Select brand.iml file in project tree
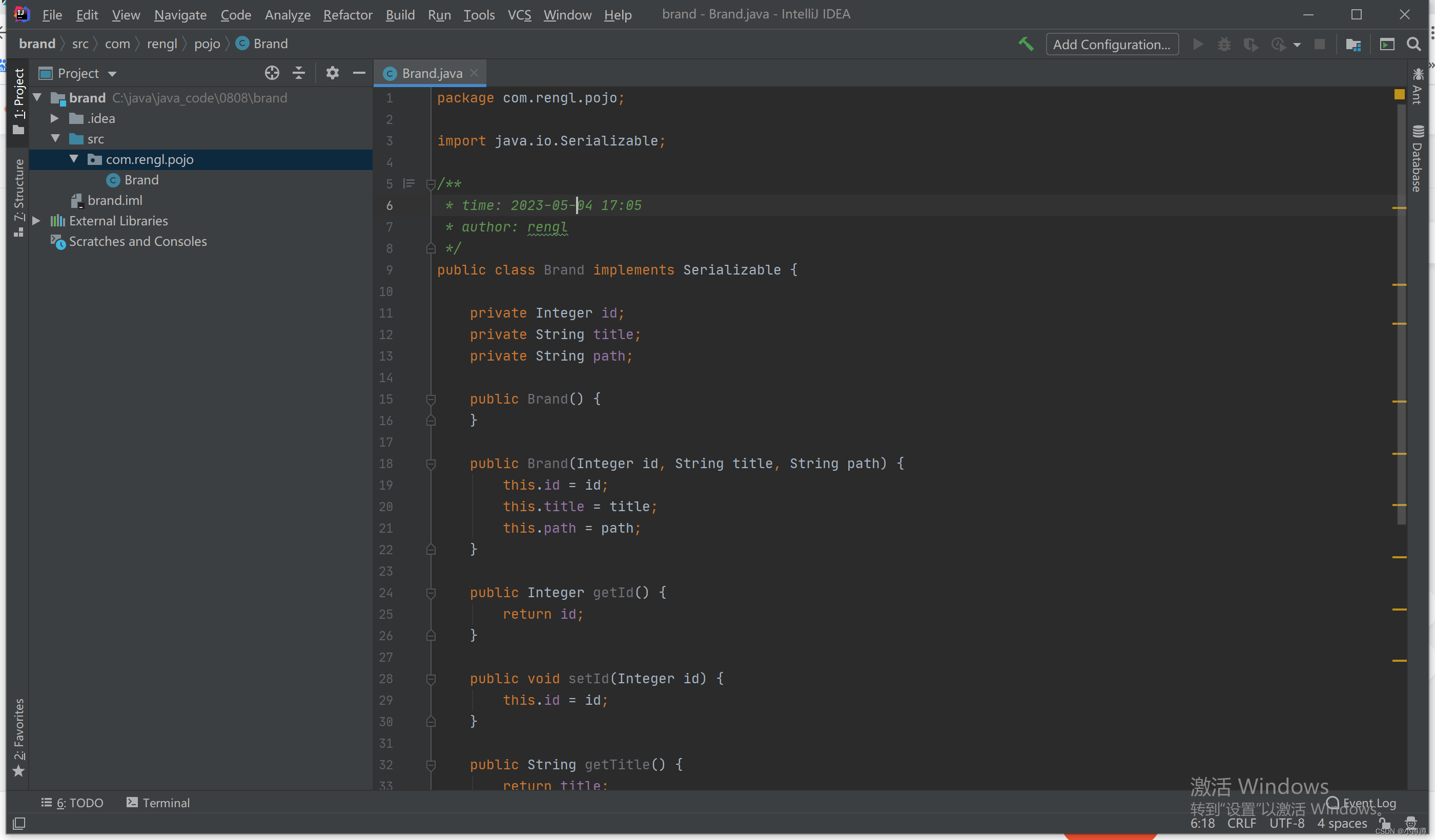The image size is (1435, 840). click(114, 200)
